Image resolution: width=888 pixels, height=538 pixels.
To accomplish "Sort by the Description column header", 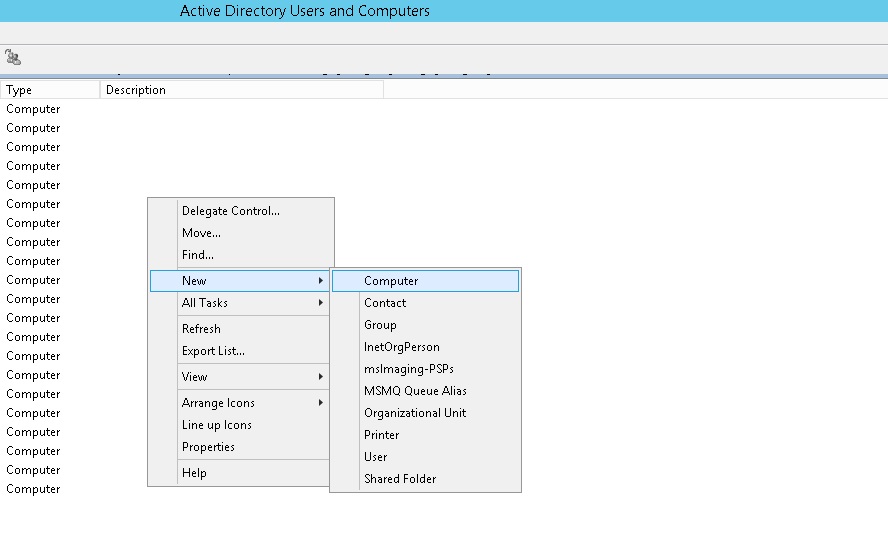I will [242, 90].
